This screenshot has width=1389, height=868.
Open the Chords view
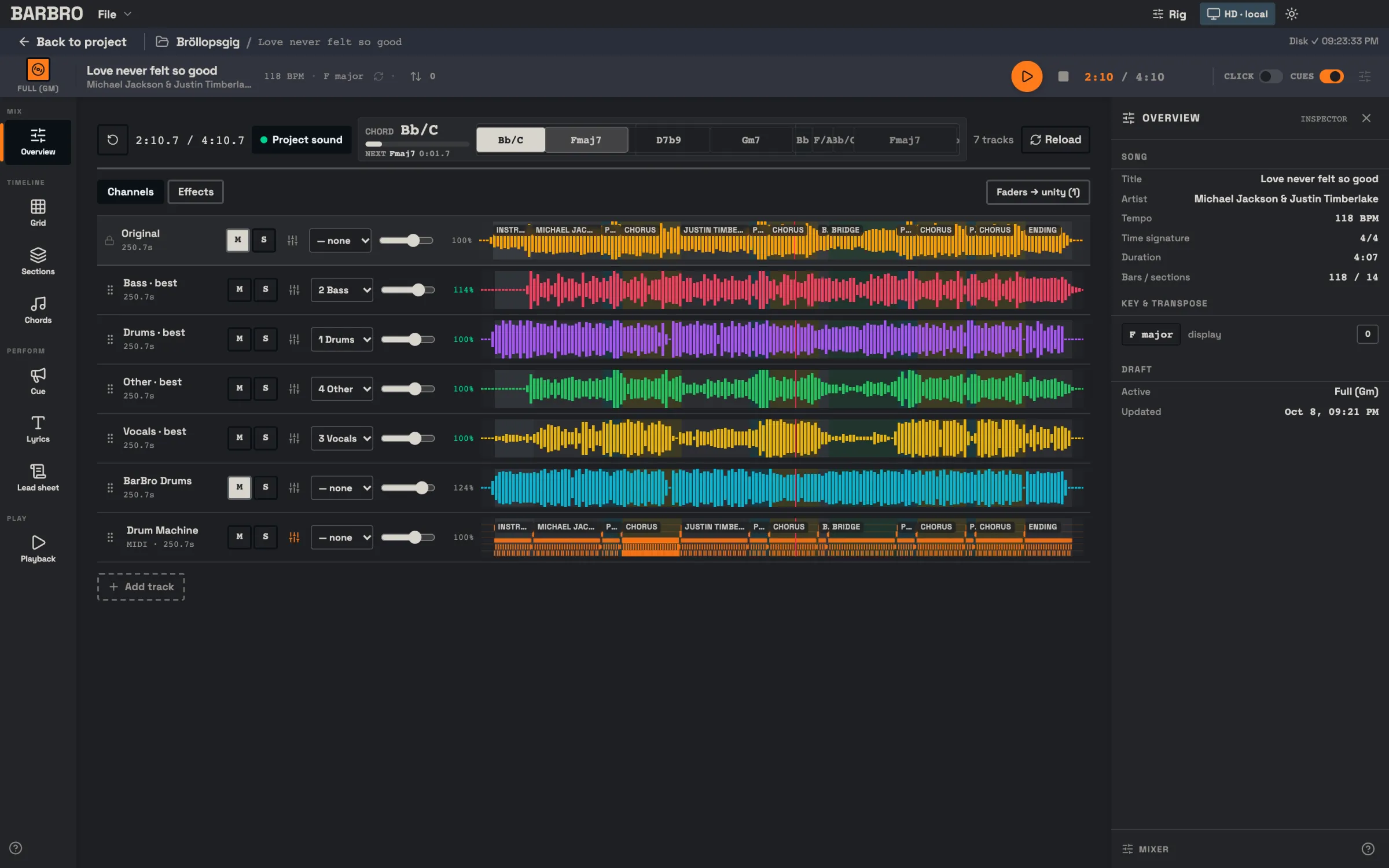click(x=38, y=310)
